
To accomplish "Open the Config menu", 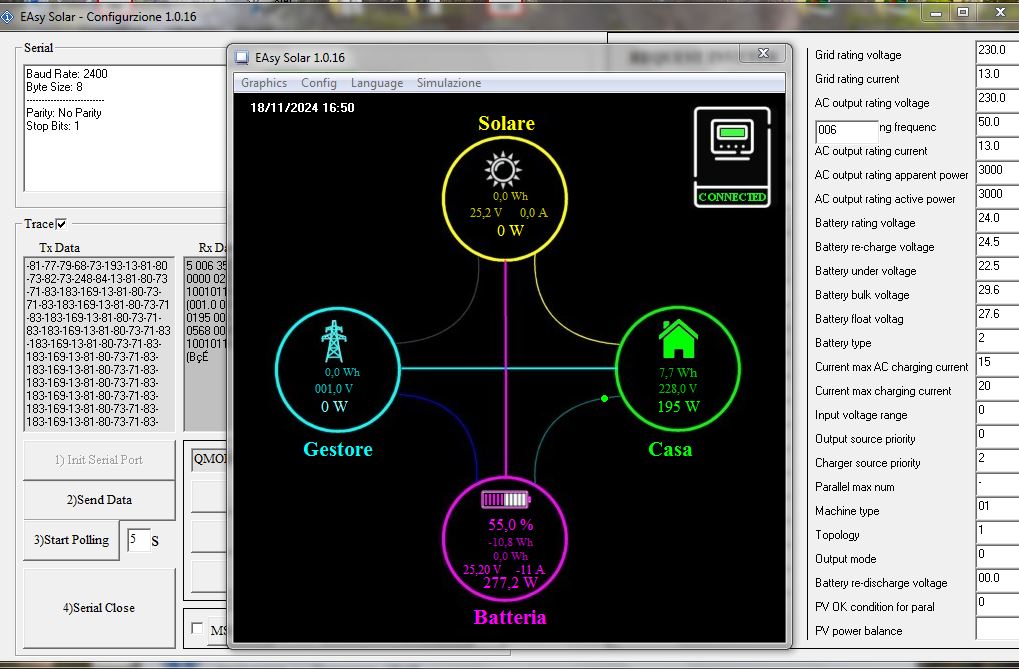I will 319,83.
